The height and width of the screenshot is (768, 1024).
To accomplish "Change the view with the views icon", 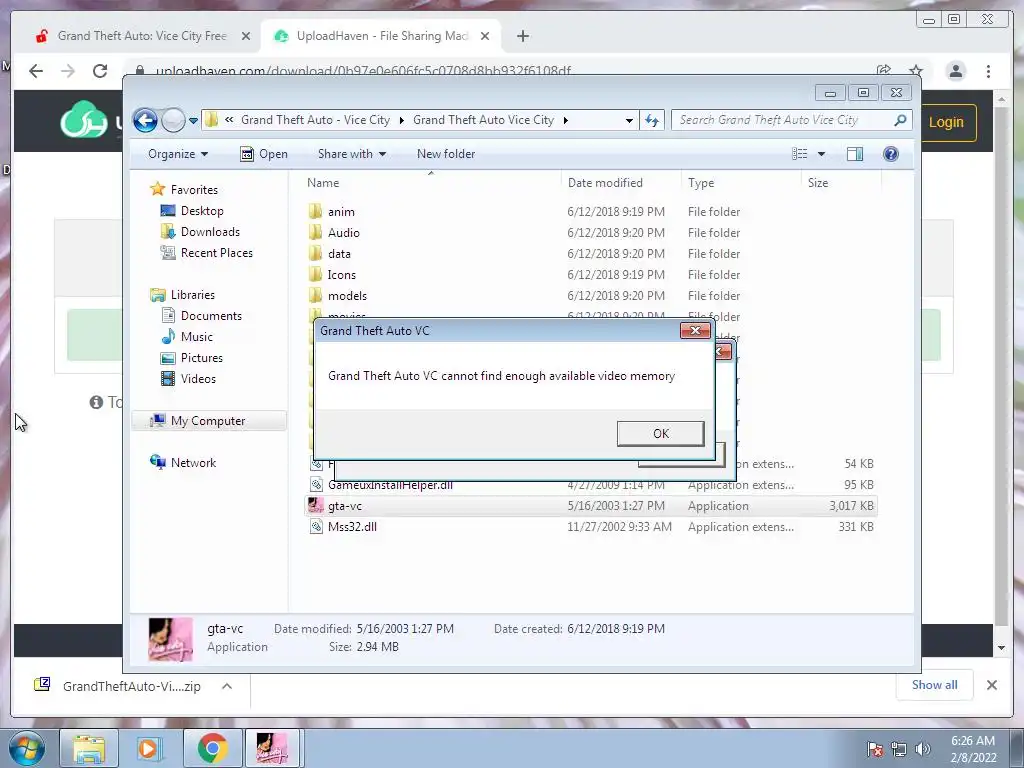I will (x=799, y=154).
